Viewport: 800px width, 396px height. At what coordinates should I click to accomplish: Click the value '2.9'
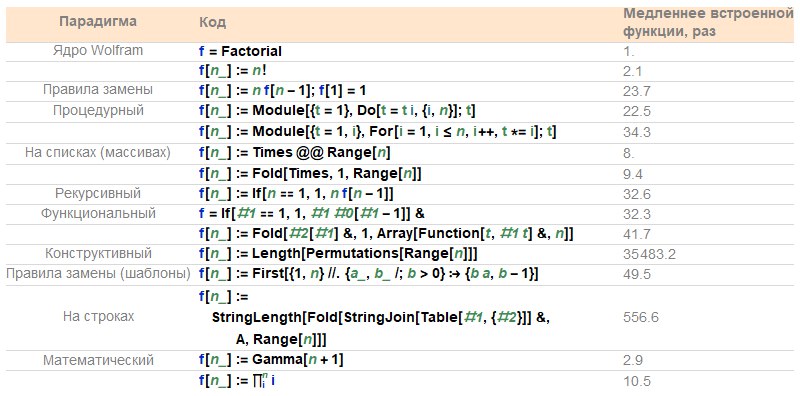(633, 361)
